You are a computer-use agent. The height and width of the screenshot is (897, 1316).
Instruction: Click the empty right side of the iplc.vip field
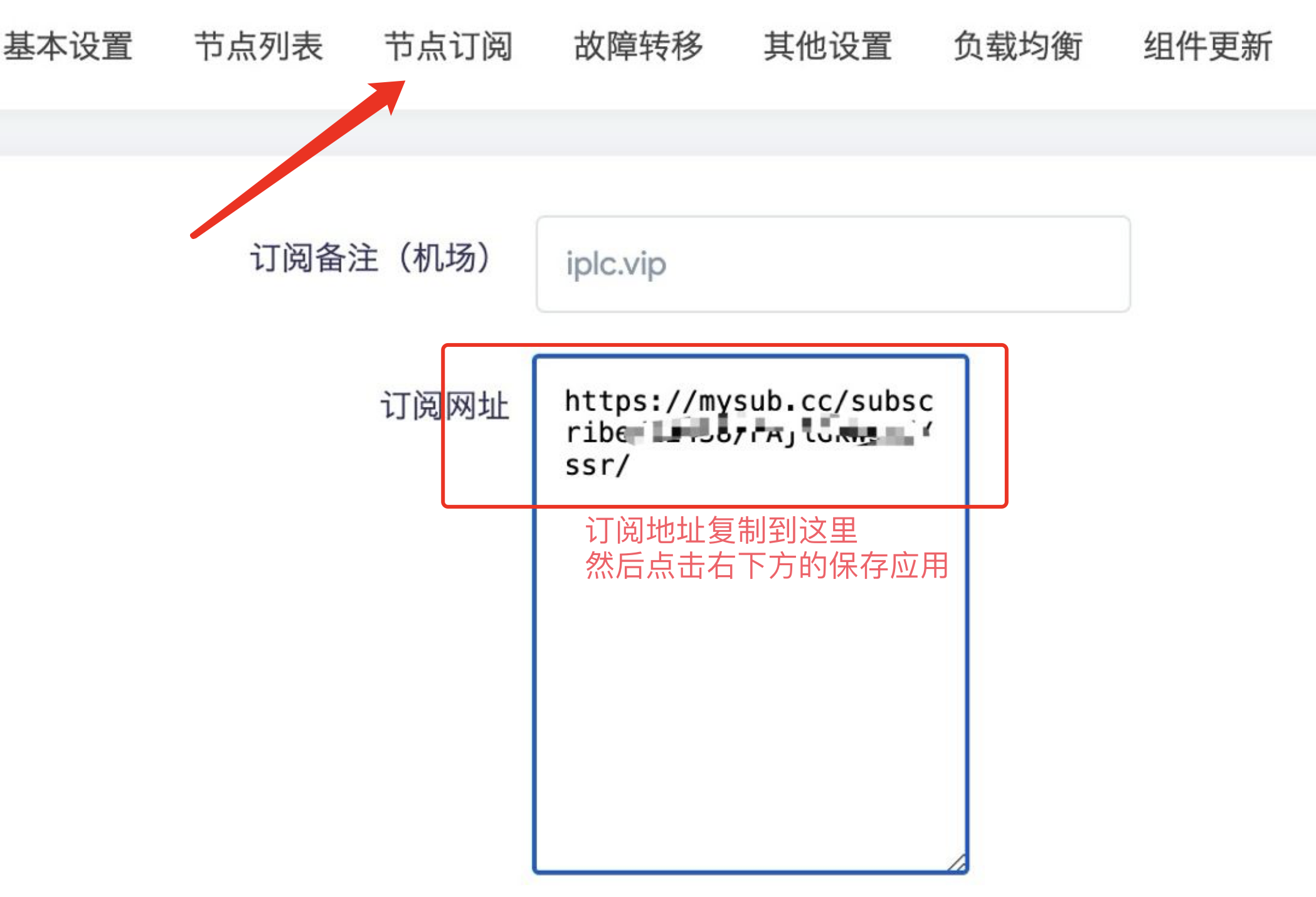click(897, 264)
